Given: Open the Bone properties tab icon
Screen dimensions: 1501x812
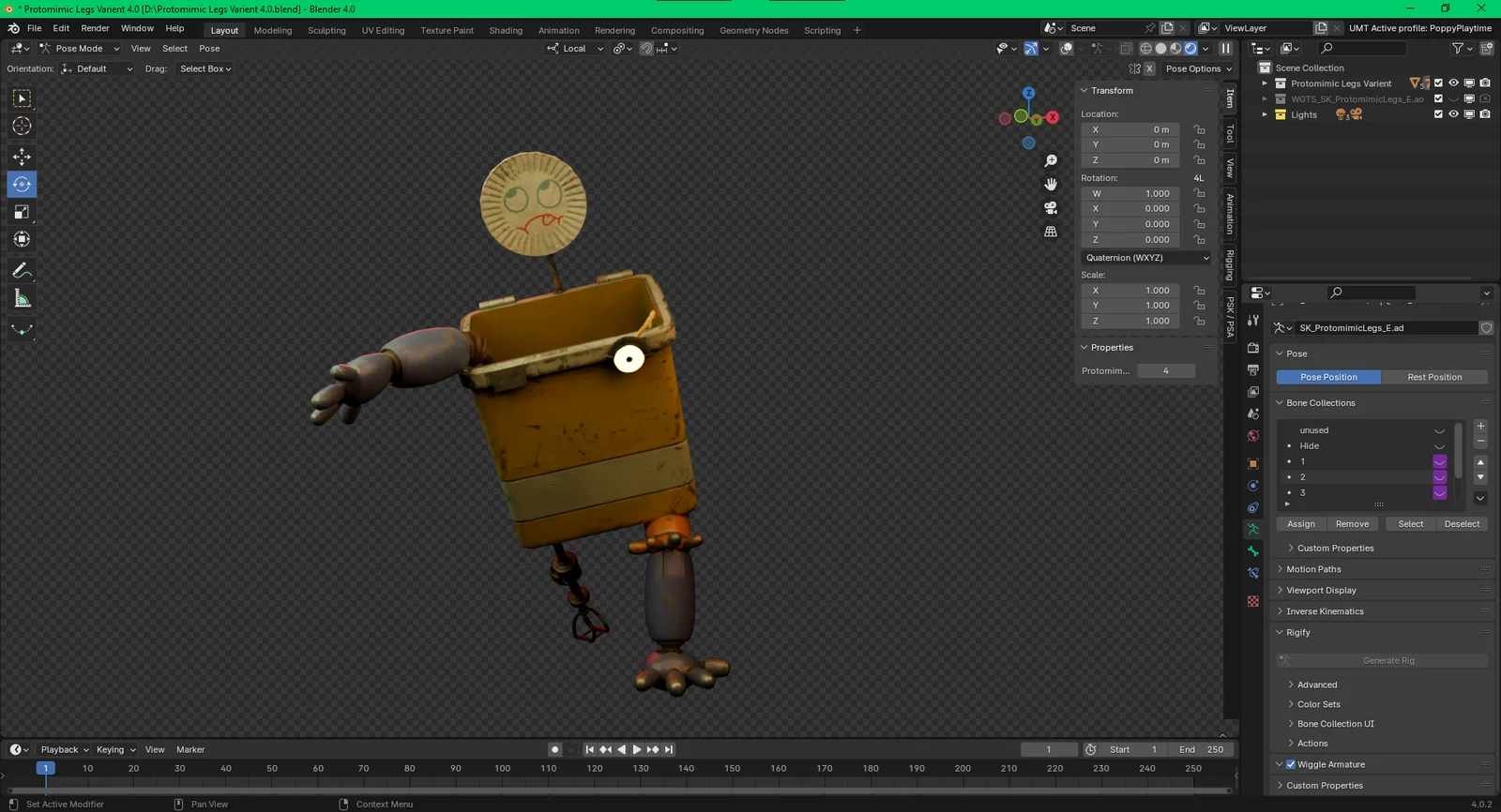Looking at the screenshot, I should [1253, 551].
